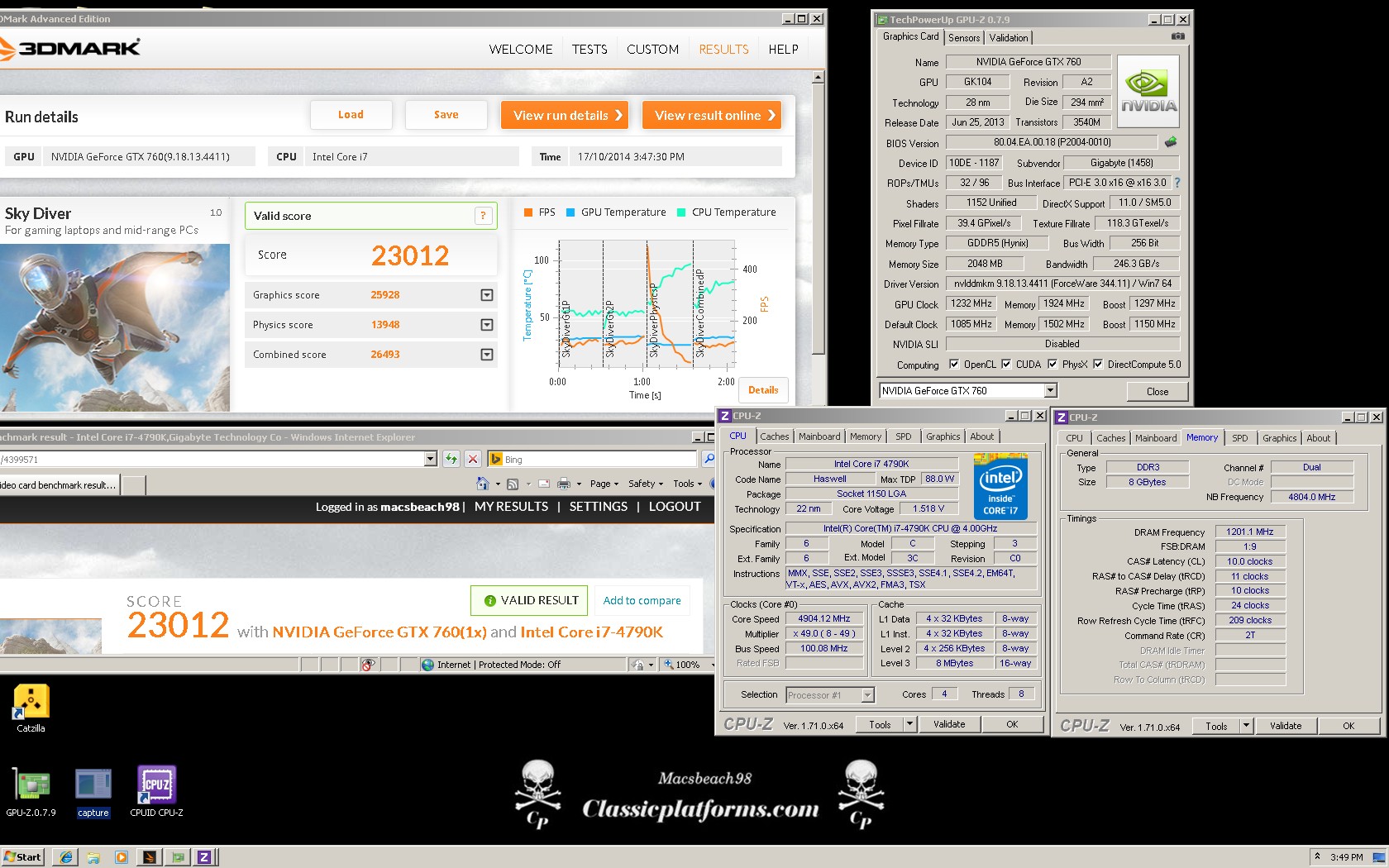This screenshot has height=868, width=1389.
Task: Expand Combined score details
Action: pos(487,355)
